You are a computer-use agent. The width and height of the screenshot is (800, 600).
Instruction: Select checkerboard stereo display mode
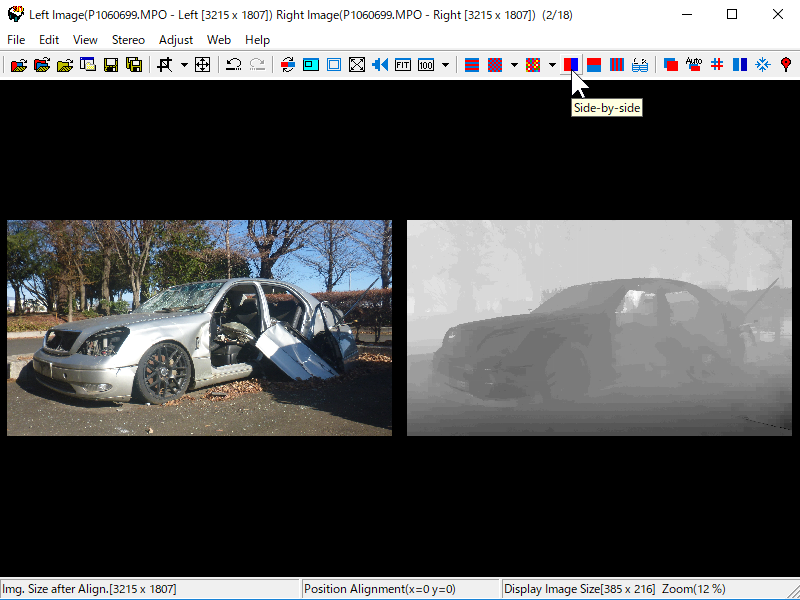click(x=495, y=65)
